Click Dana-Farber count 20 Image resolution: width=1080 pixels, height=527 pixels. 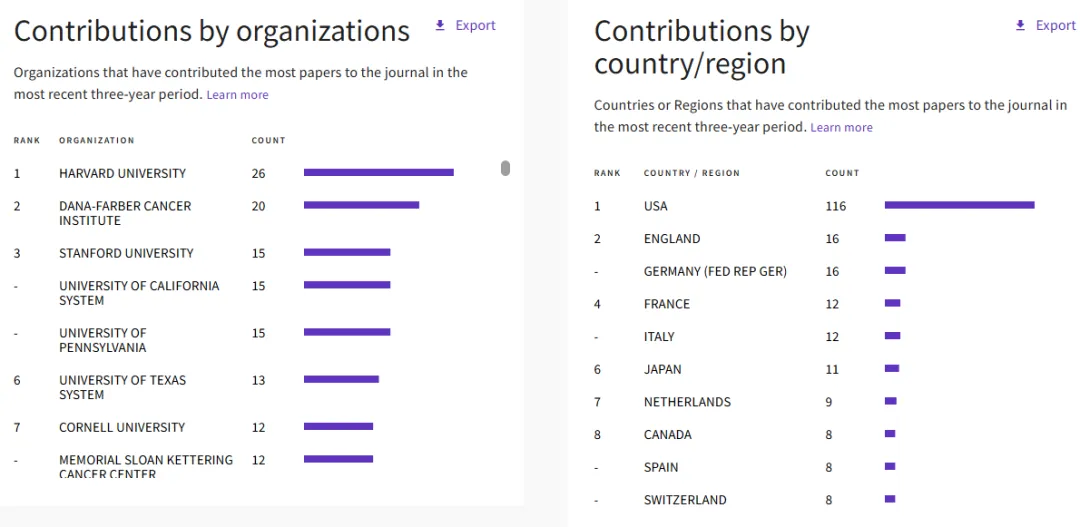tap(258, 207)
